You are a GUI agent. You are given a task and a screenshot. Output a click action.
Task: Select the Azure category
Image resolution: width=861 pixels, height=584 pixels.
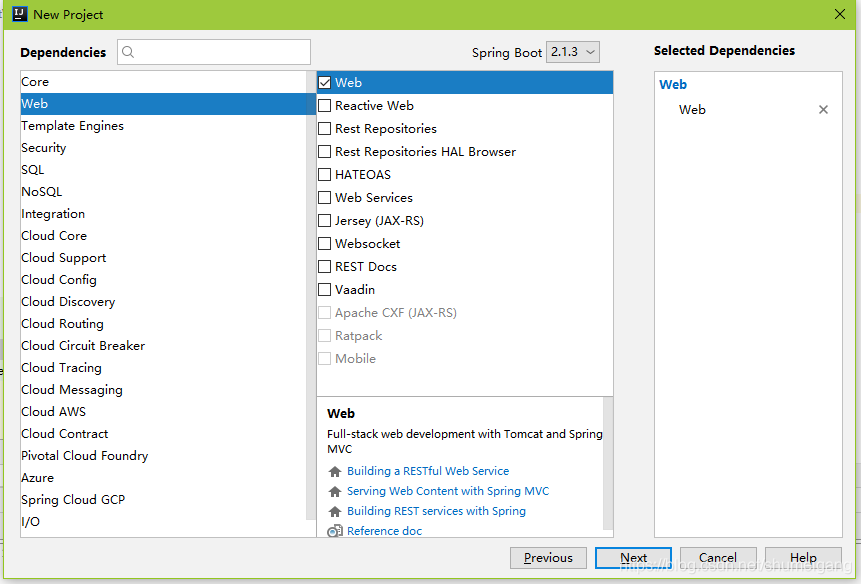click(x=164, y=478)
